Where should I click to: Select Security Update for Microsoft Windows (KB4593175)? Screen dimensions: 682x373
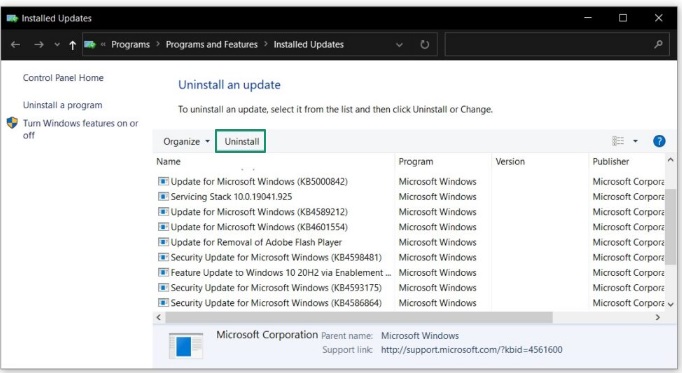click(276, 288)
